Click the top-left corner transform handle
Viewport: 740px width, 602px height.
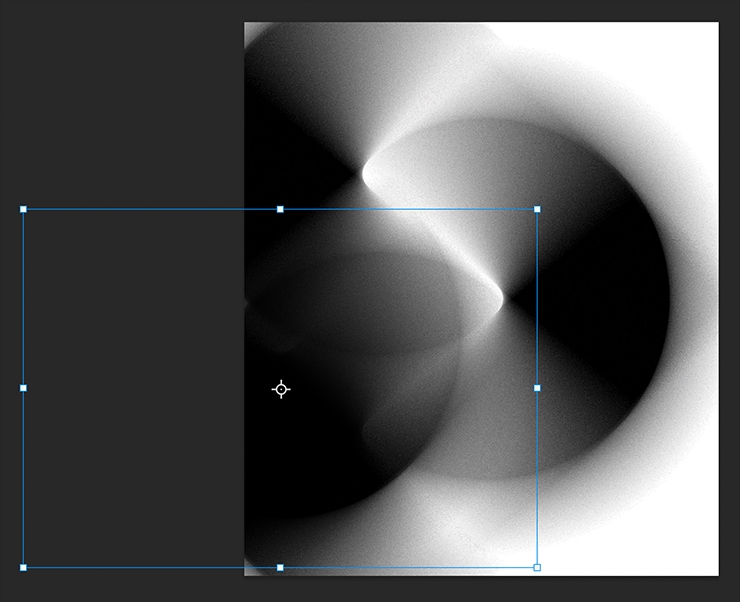click(x=23, y=210)
